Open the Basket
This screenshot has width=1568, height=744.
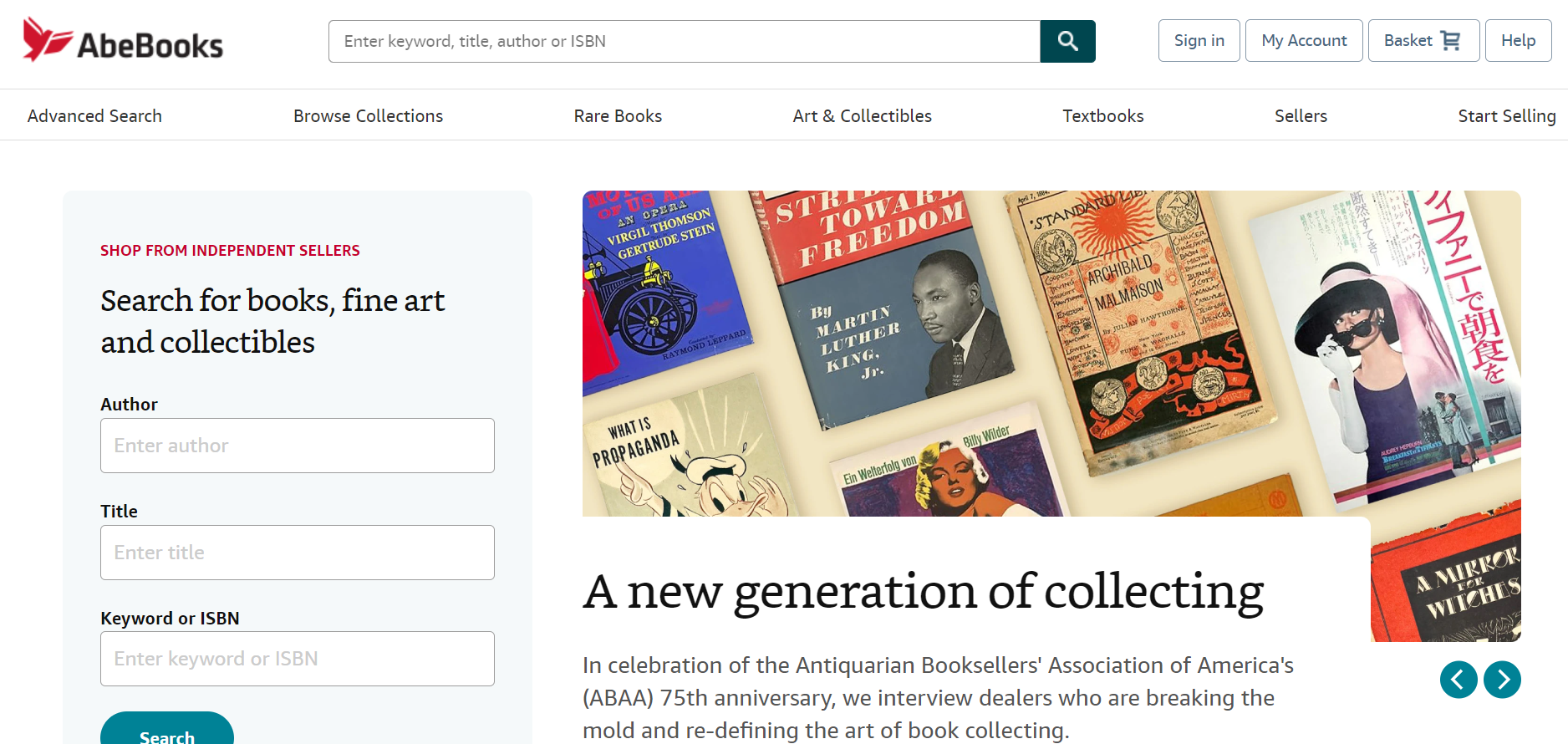coord(1423,40)
